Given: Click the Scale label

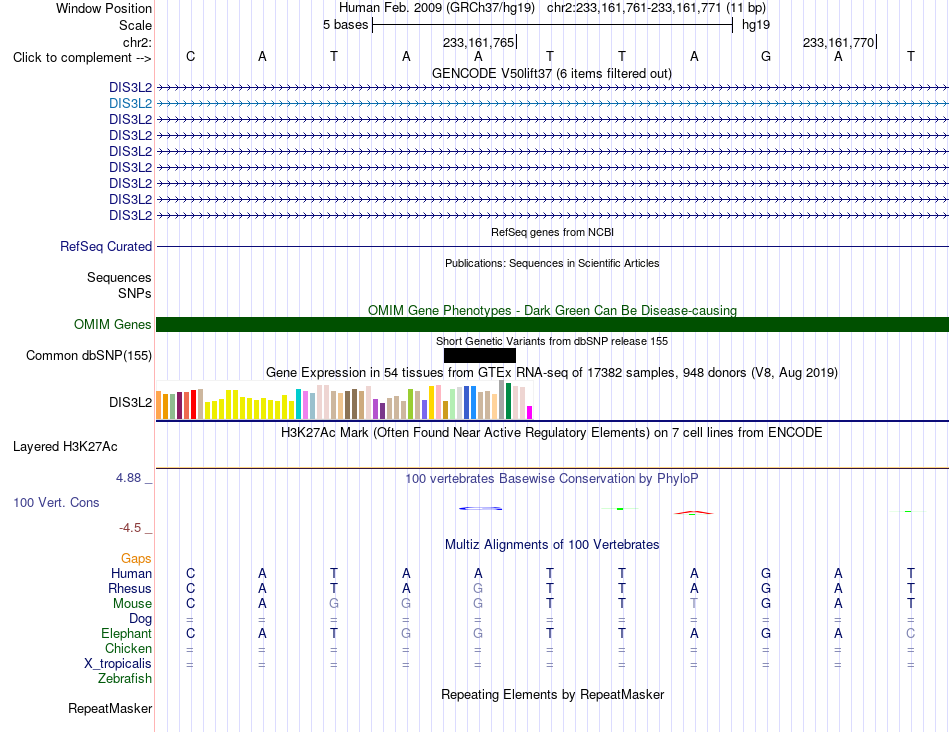Looking at the screenshot, I should (x=135, y=25).
